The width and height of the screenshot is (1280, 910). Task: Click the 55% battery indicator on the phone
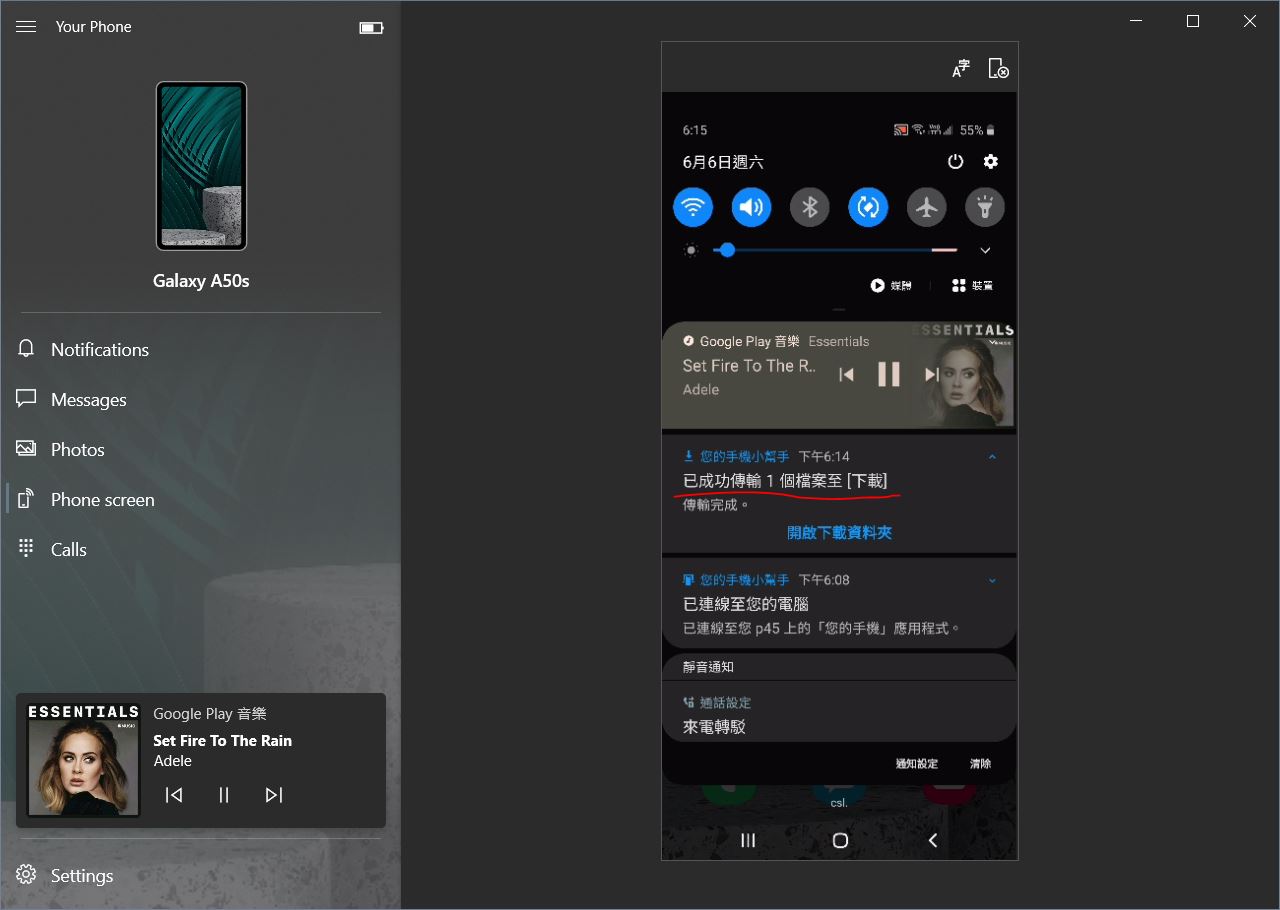click(x=977, y=130)
